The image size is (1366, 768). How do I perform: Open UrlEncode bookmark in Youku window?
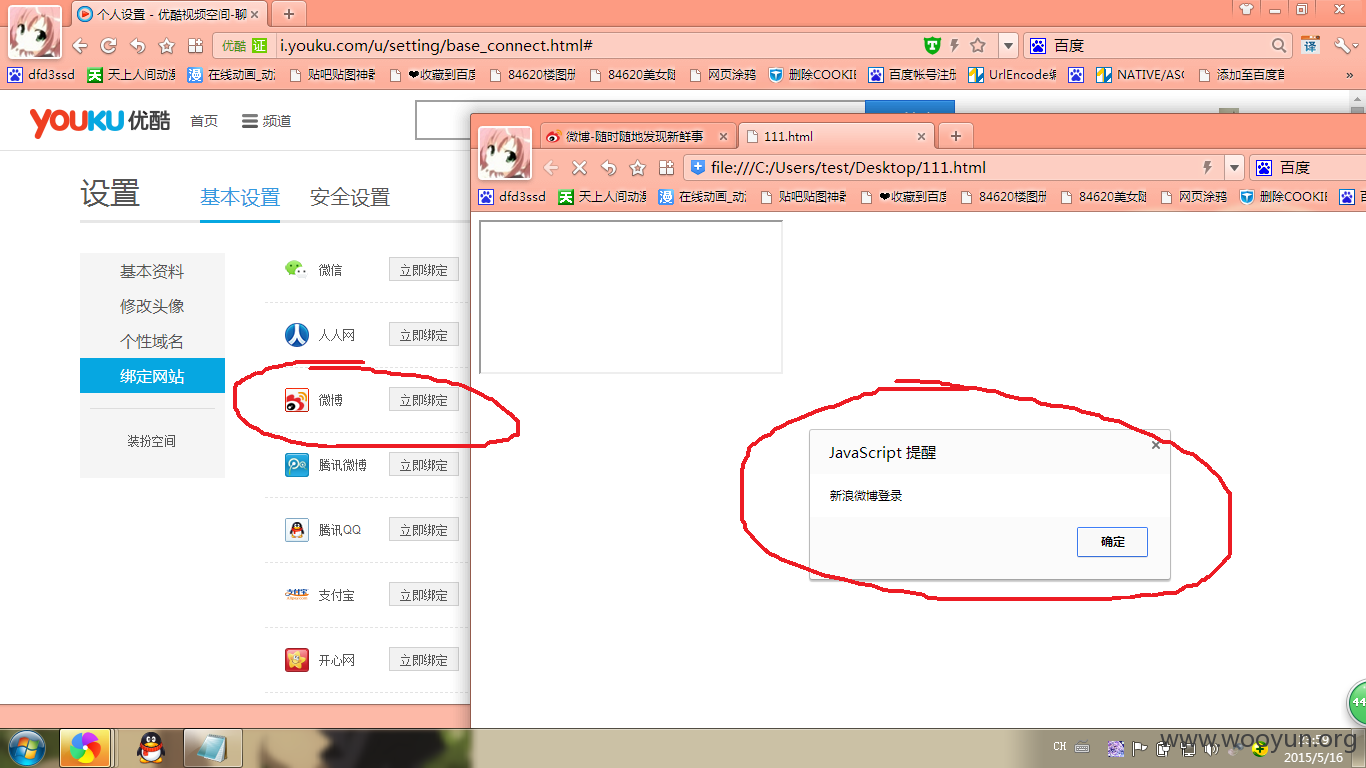coord(1011,74)
